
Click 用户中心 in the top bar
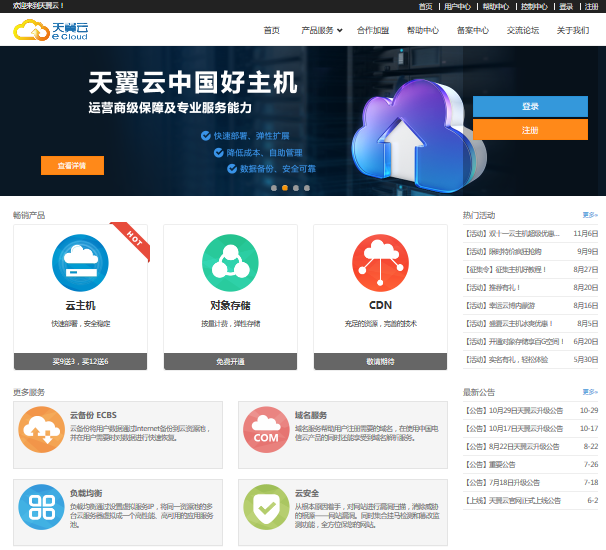(458, 6)
